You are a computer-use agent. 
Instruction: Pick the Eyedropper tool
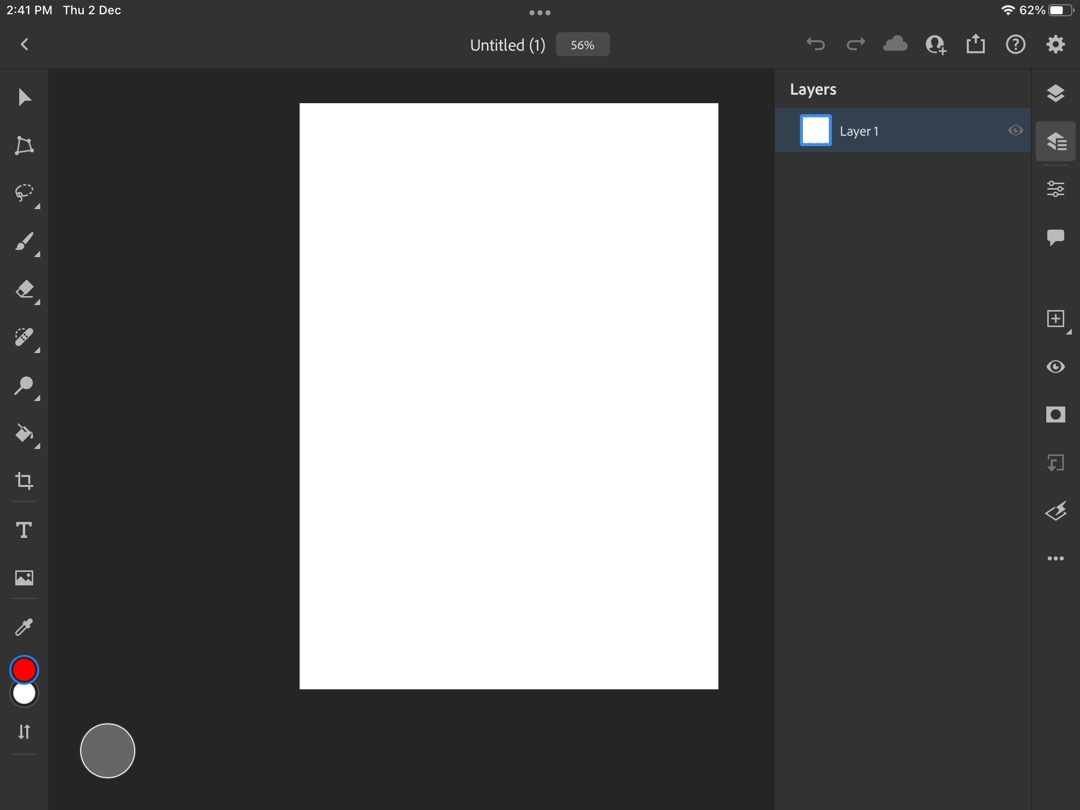(x=24, y=627)
